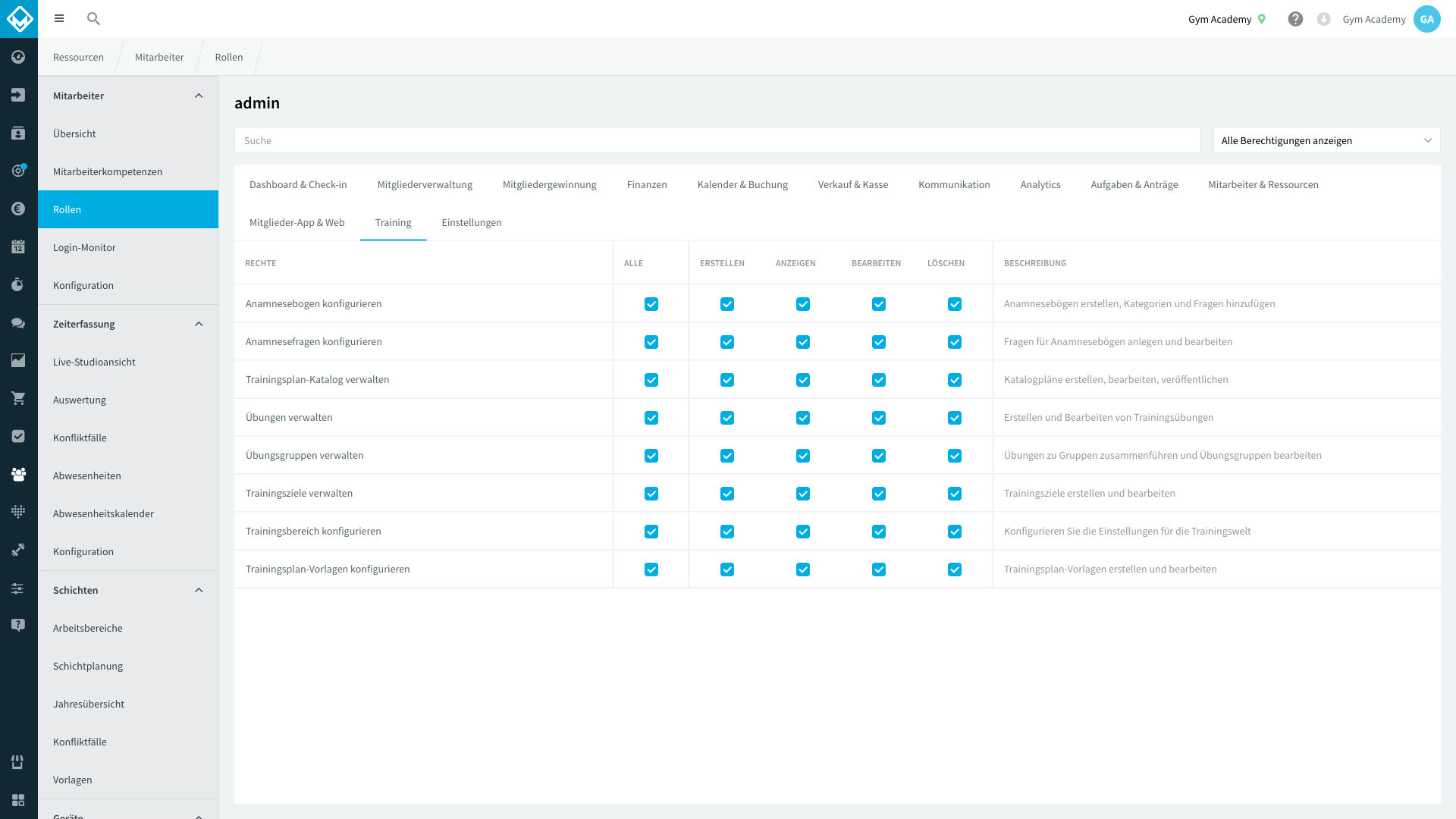Open Live-Studioansicht in the sidebar
The width and height of the screenshot is (1456, 819).
(128, 362)
